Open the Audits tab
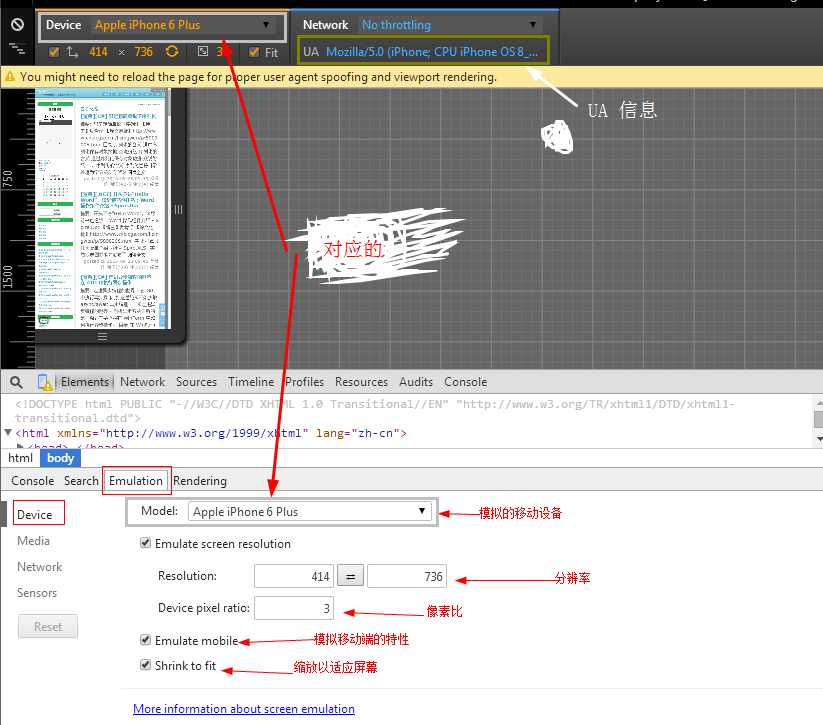Viewport: 823px width, 725px height. click(x=416, y=382)
